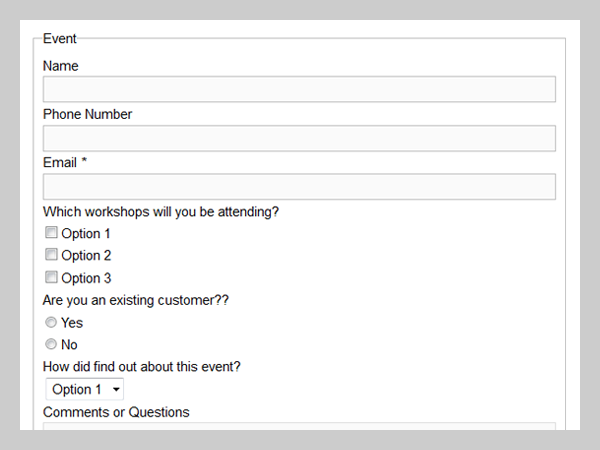Focus the Phone Number input box
Screen dimensions: 600x450
(299, 138)
